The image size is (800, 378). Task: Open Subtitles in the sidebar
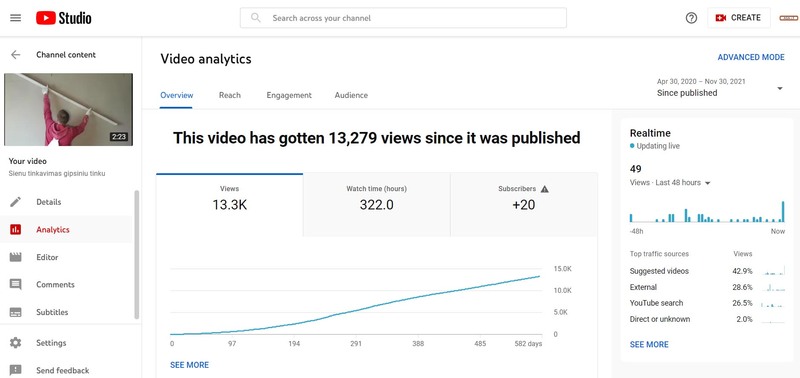point(66,312)
